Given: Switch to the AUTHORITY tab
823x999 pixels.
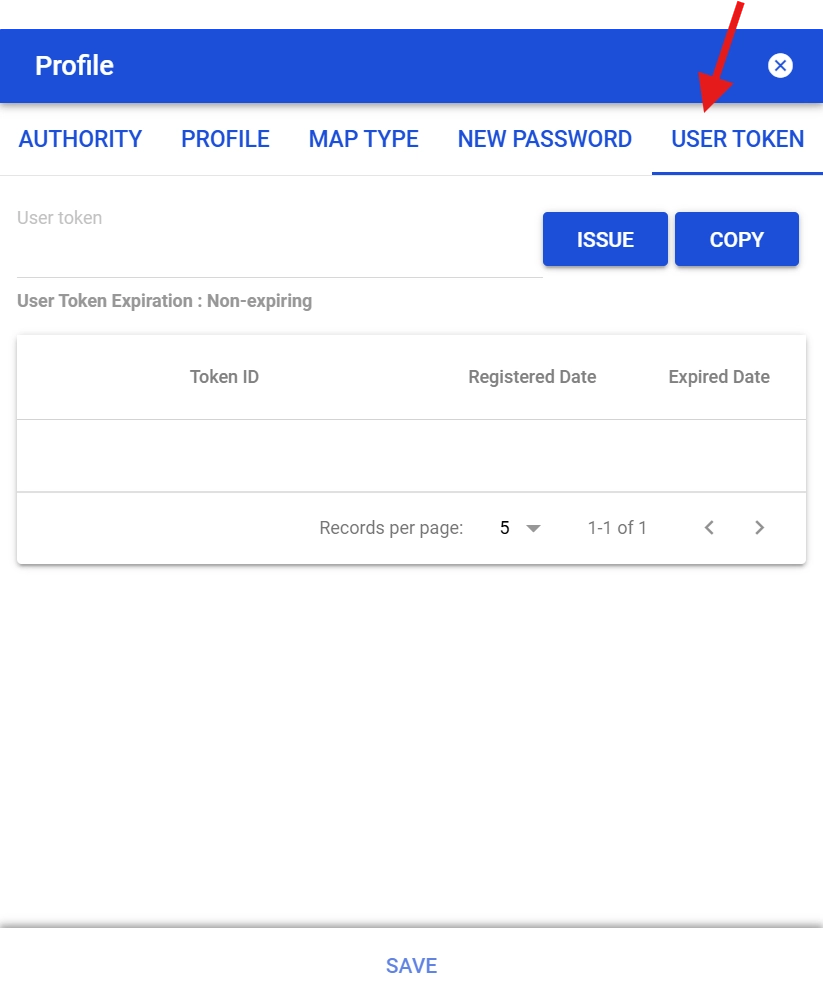Looking at the screenshot, I should pos(81,139).
